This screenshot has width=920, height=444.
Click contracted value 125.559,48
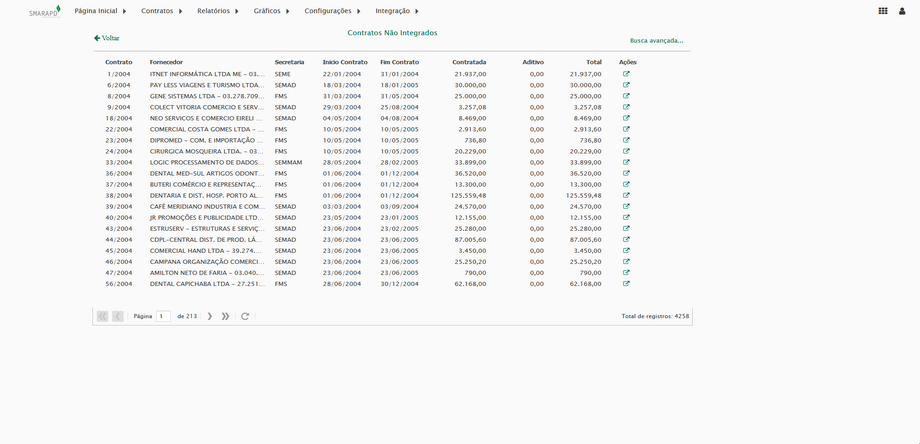[468, 195]
